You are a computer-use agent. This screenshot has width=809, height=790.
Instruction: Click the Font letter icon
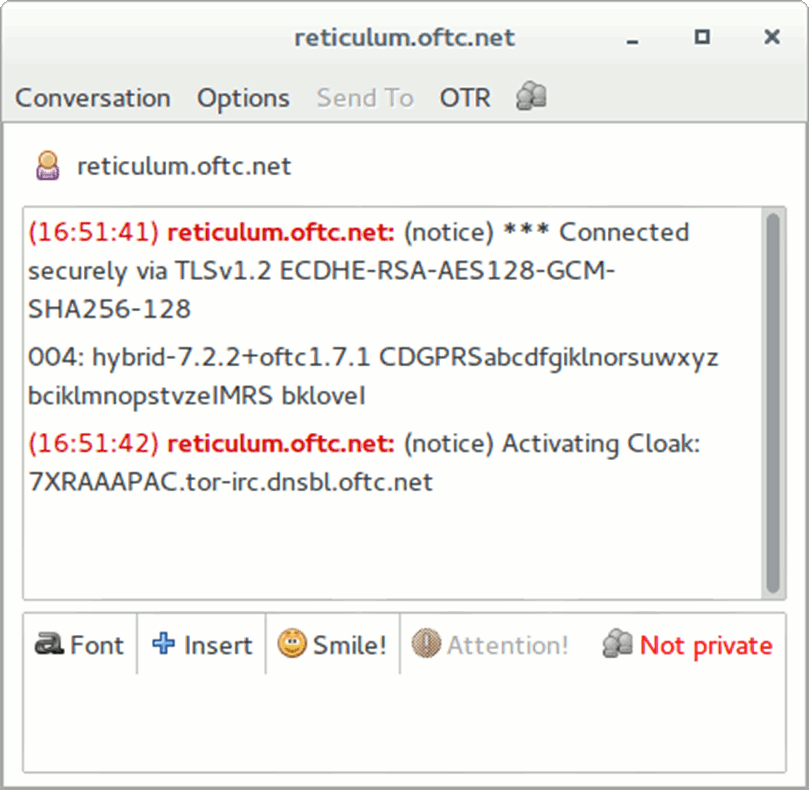[x=48, y=645]
